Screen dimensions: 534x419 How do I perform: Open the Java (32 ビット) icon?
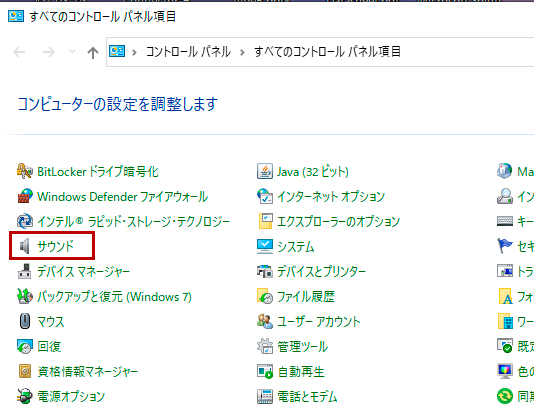[x=265, y=171]
